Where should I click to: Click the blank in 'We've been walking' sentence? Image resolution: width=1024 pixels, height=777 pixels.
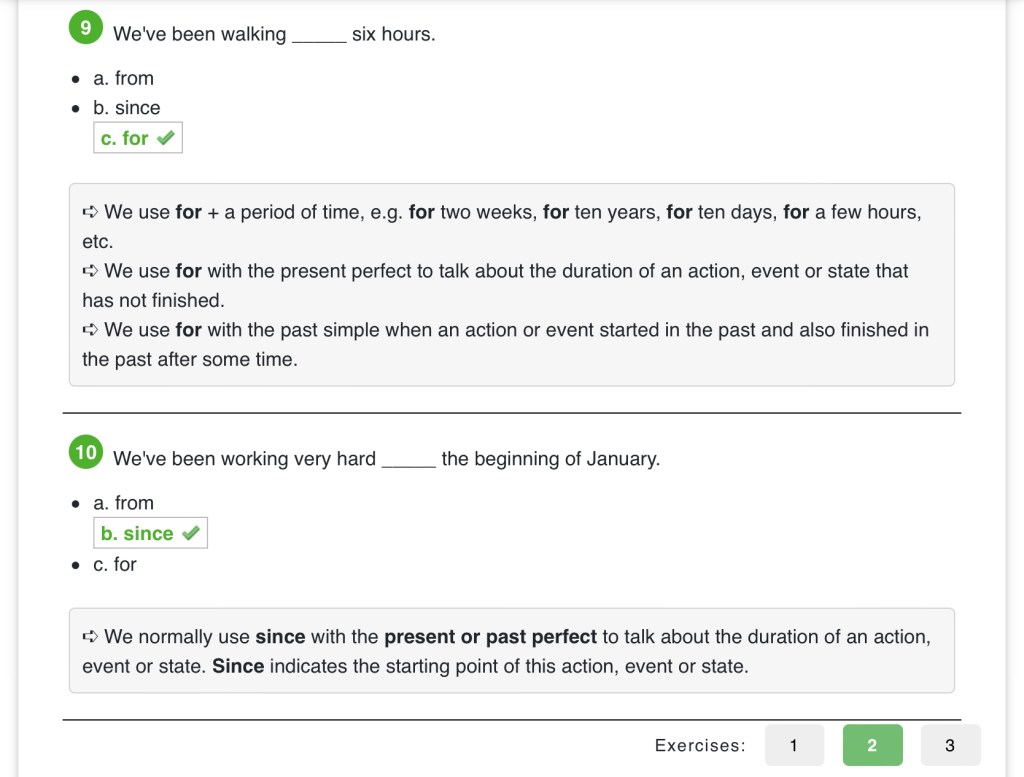click(319, 36)
